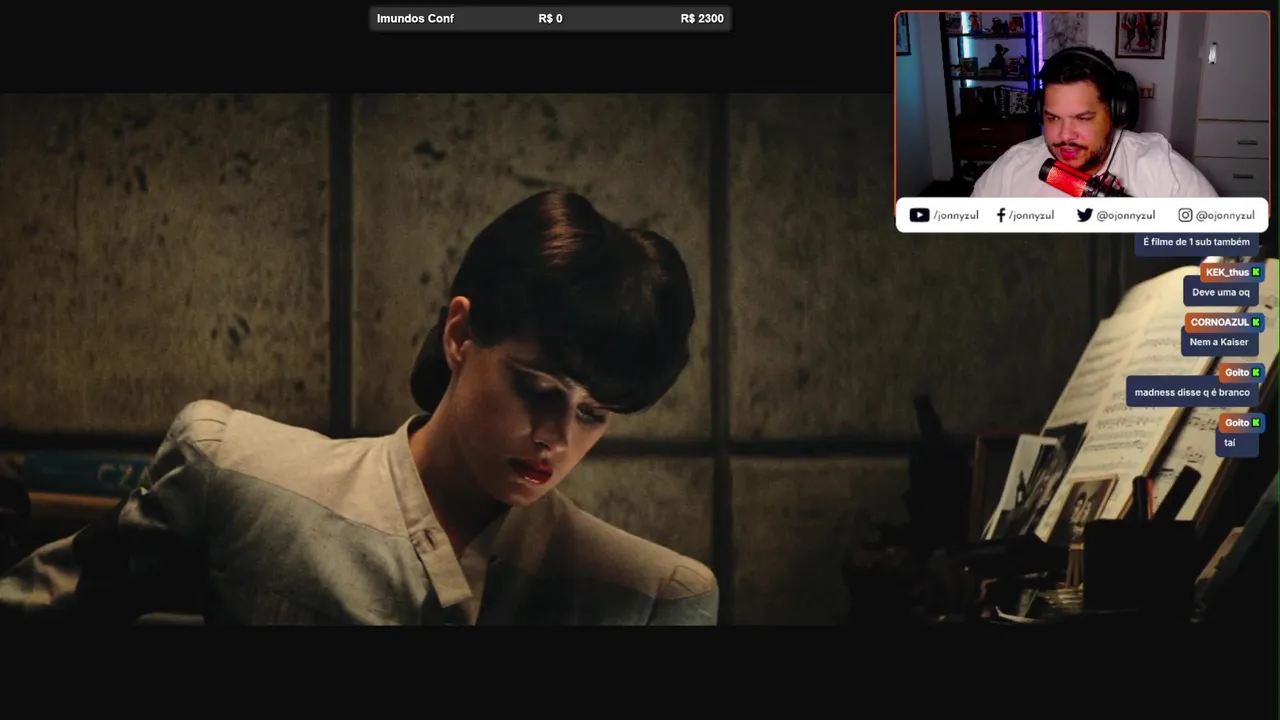The image size is (1280, 720).
Task: Click the 'Imundos Conf' label
Action: coord(415,18)
